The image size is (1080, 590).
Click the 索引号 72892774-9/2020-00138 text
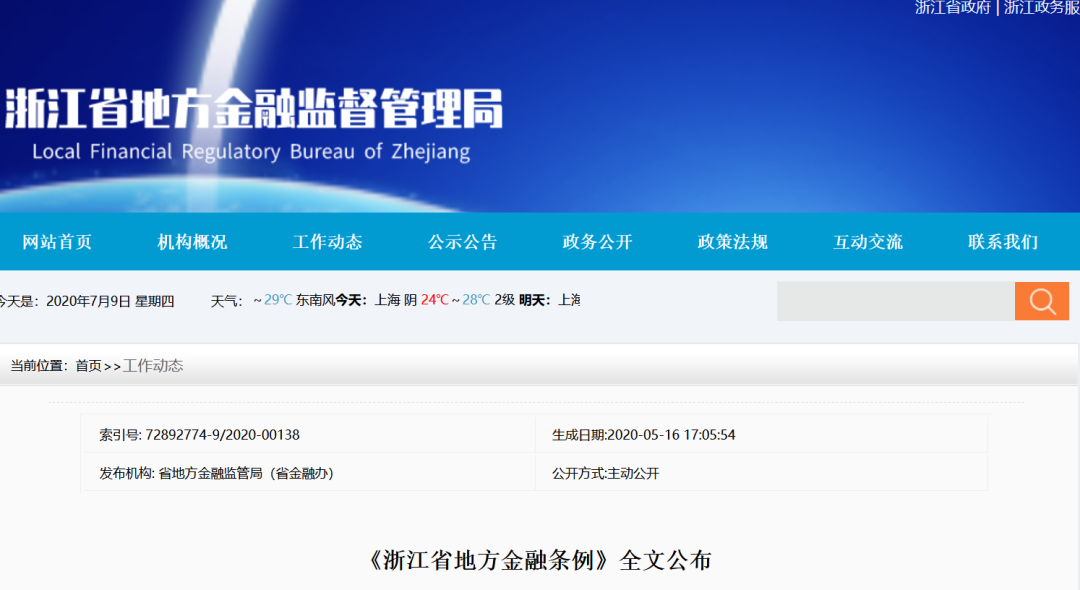point(199,434)
